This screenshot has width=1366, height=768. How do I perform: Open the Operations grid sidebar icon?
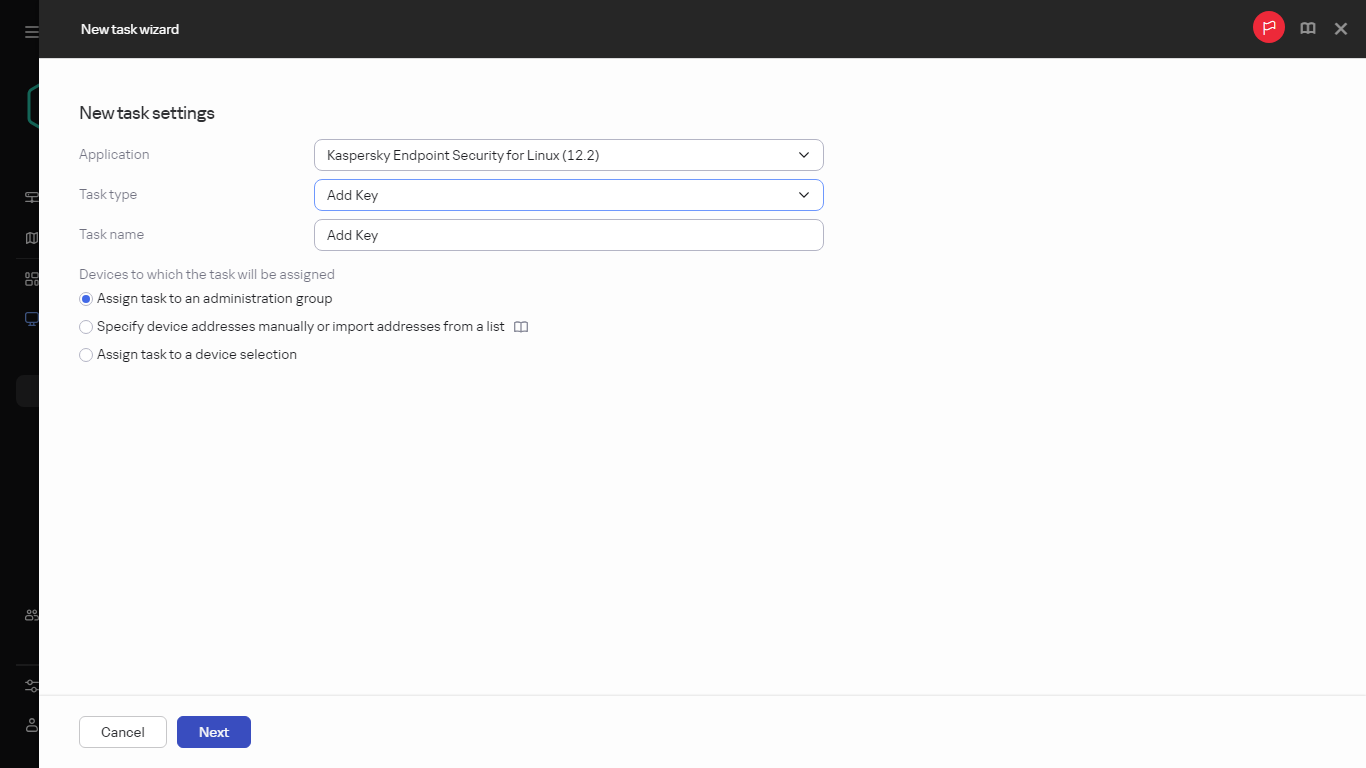tap(30, 277)
